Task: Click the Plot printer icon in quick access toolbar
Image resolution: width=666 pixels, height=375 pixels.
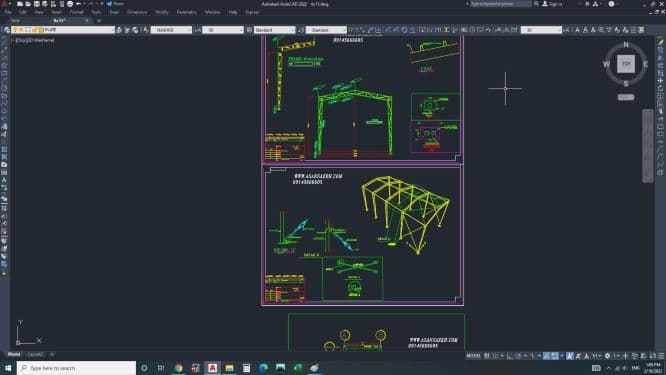Action: pos(70,4)
